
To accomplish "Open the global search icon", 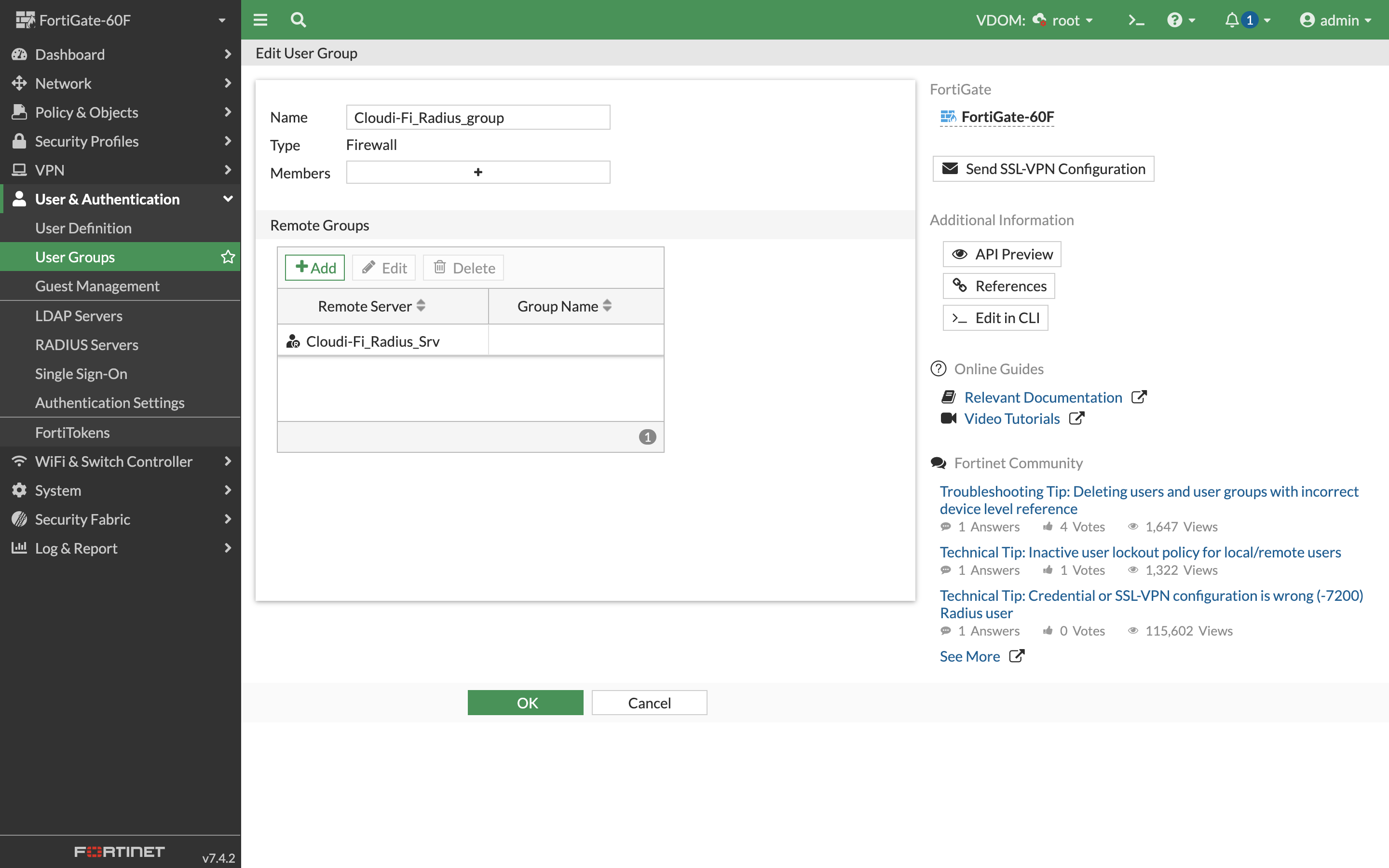I will (298, 19).
